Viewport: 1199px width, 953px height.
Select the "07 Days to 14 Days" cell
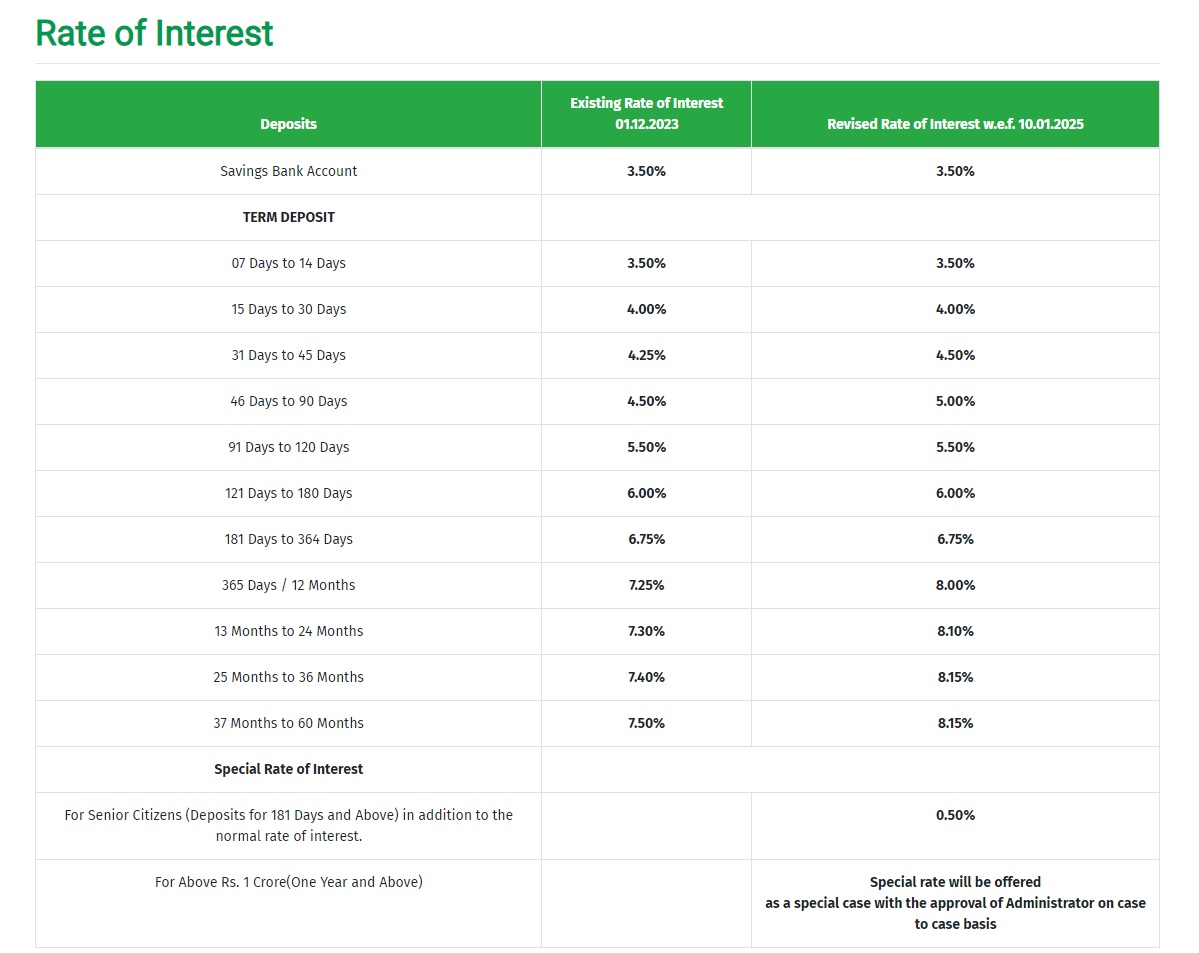288,263
